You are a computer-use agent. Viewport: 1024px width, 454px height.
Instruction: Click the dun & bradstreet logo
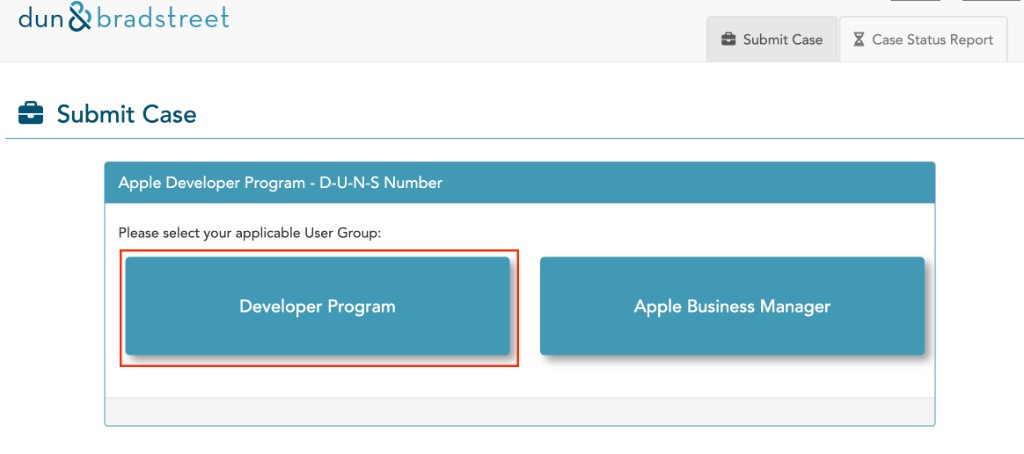pyautogui.click(x=123, y=18)
